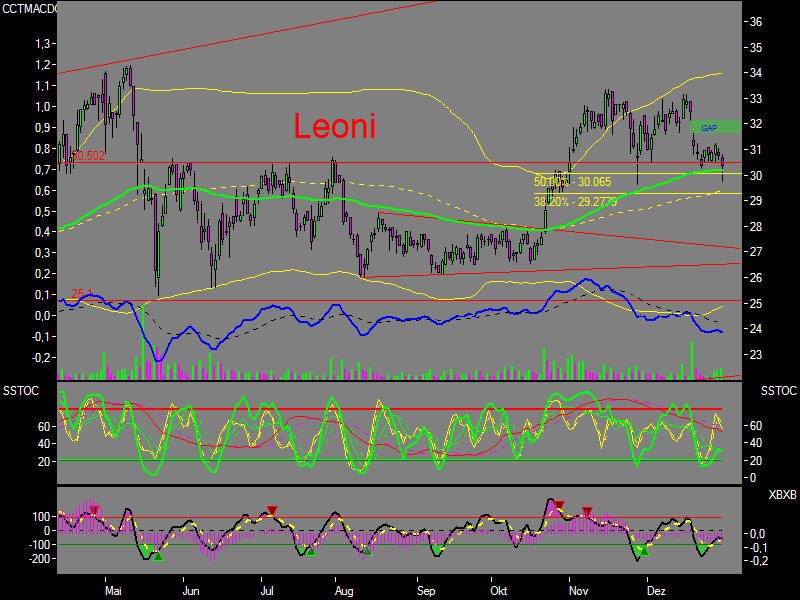Viewport: 800px width, 600px height.
Task: Click the green GAP marker on the price chart
Action: [x=710, y=127]
